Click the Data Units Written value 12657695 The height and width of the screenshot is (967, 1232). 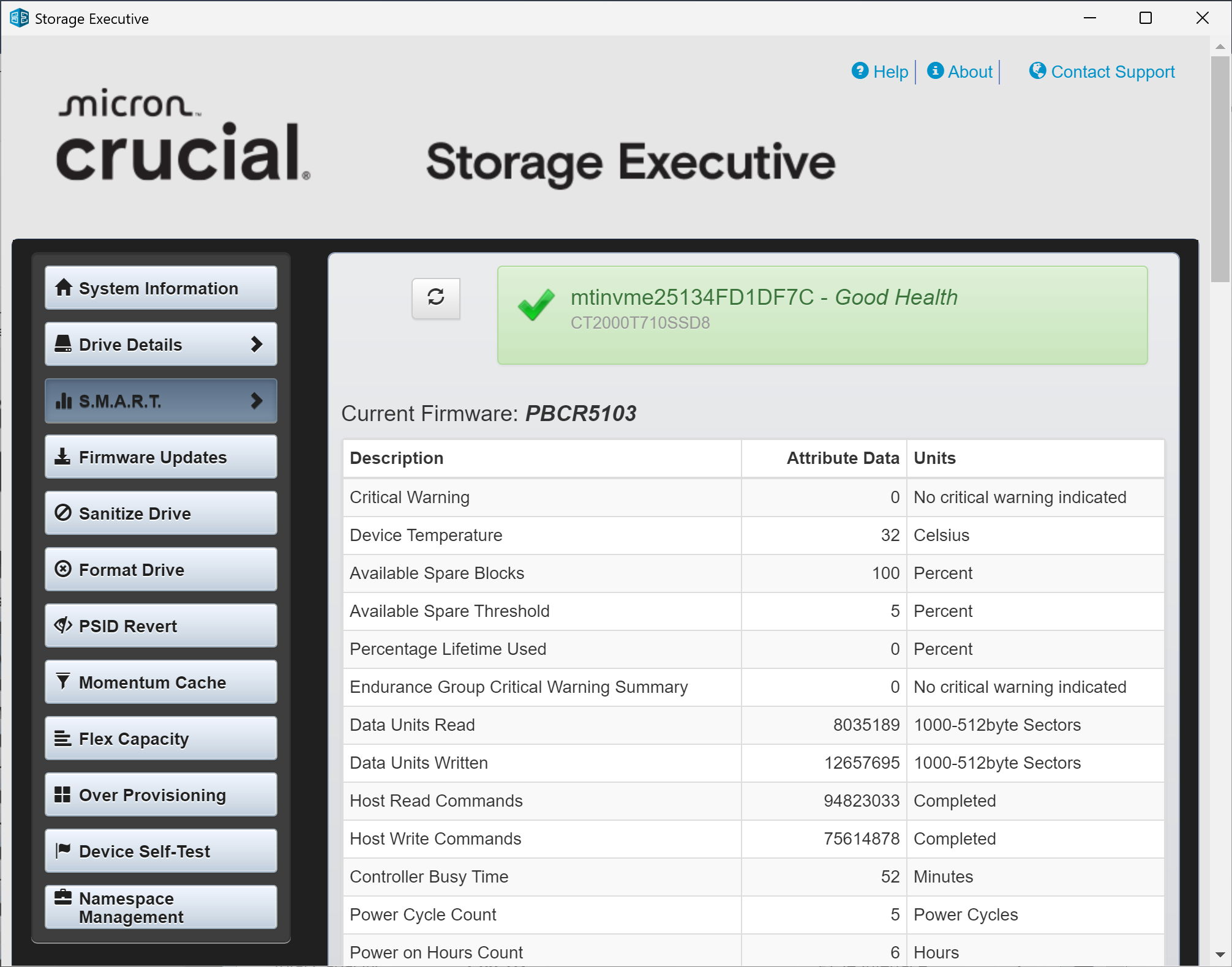point(862,763)
